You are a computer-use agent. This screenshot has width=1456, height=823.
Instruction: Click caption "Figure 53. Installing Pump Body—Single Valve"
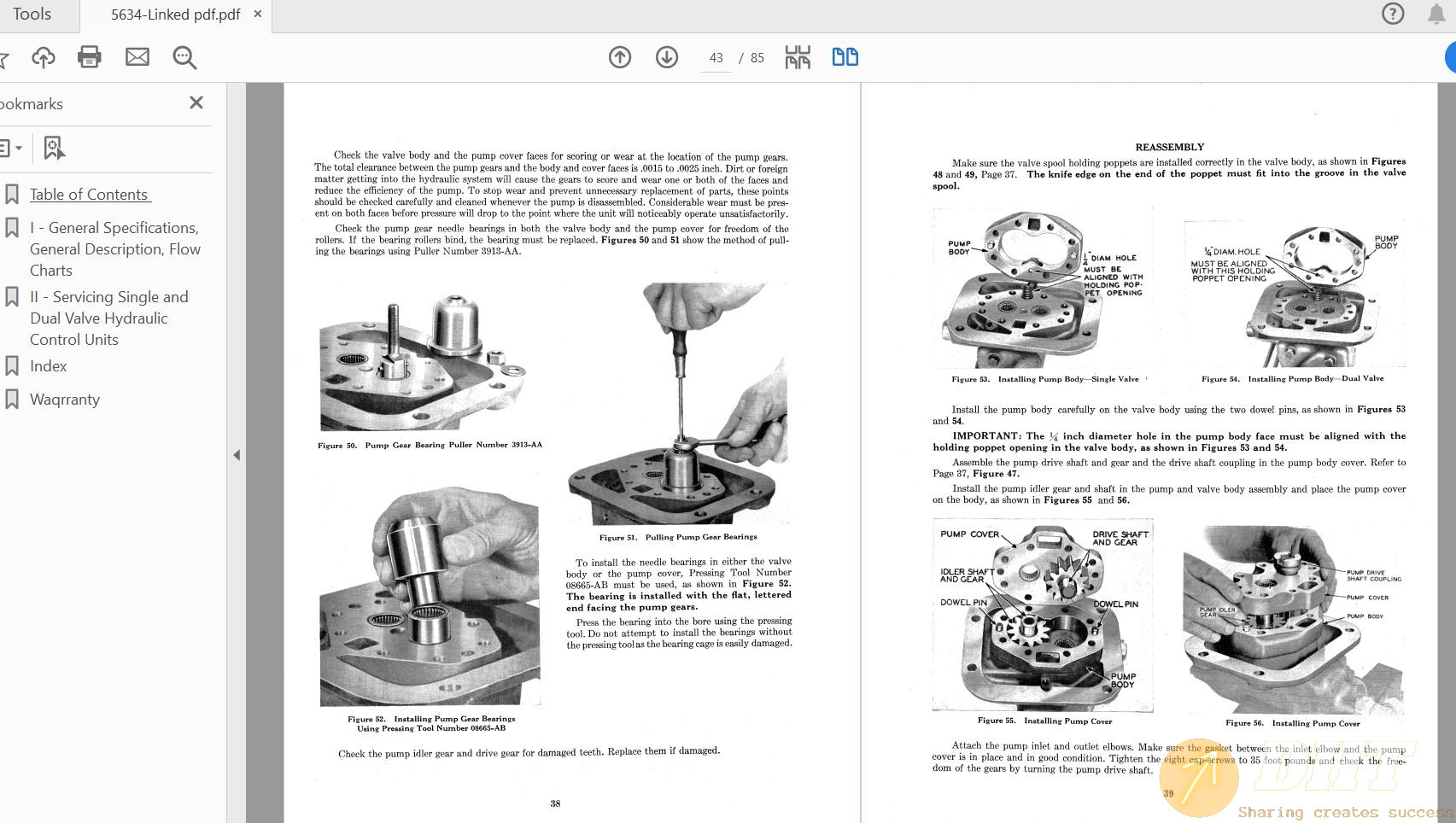click(x=1045, y=379)
